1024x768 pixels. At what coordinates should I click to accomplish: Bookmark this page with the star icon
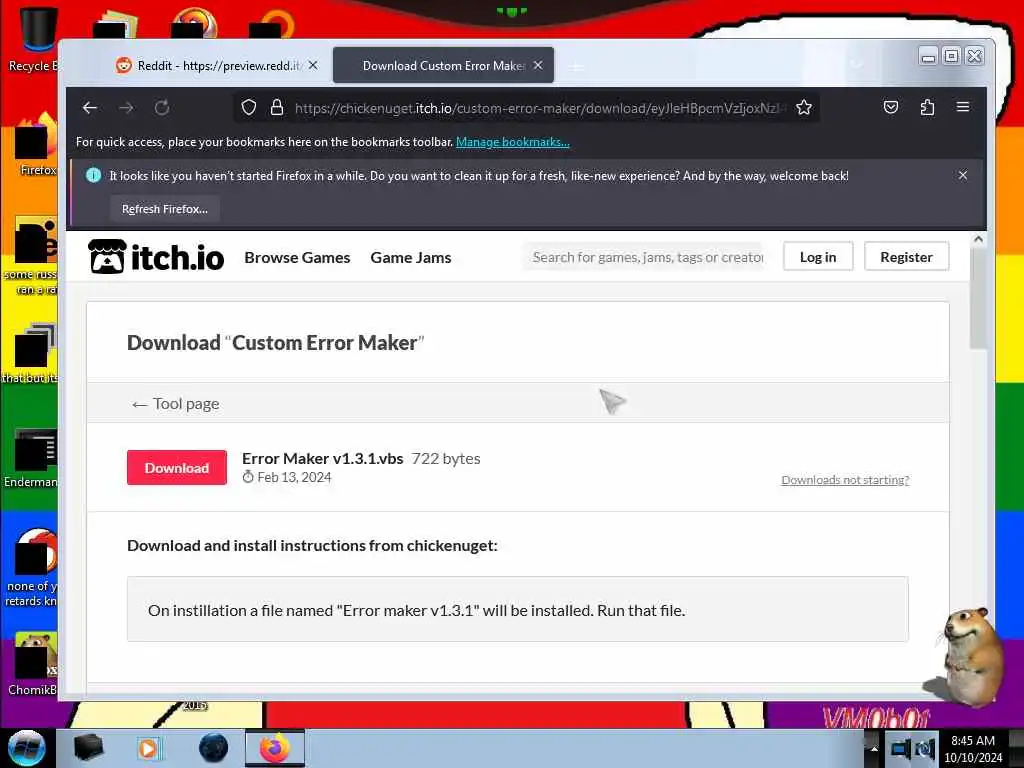click(x=804, y=108)
